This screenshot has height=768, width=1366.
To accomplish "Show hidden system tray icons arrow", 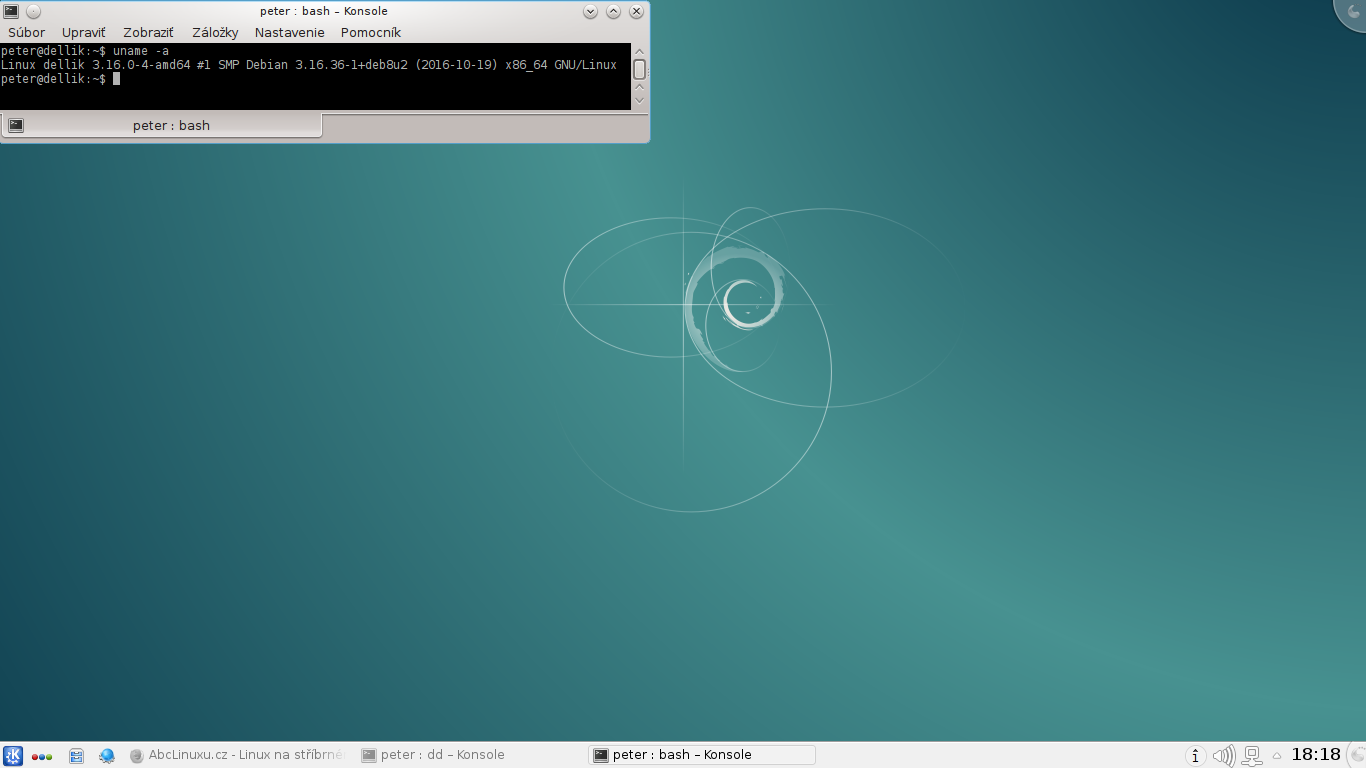I will pos(1277,756).
